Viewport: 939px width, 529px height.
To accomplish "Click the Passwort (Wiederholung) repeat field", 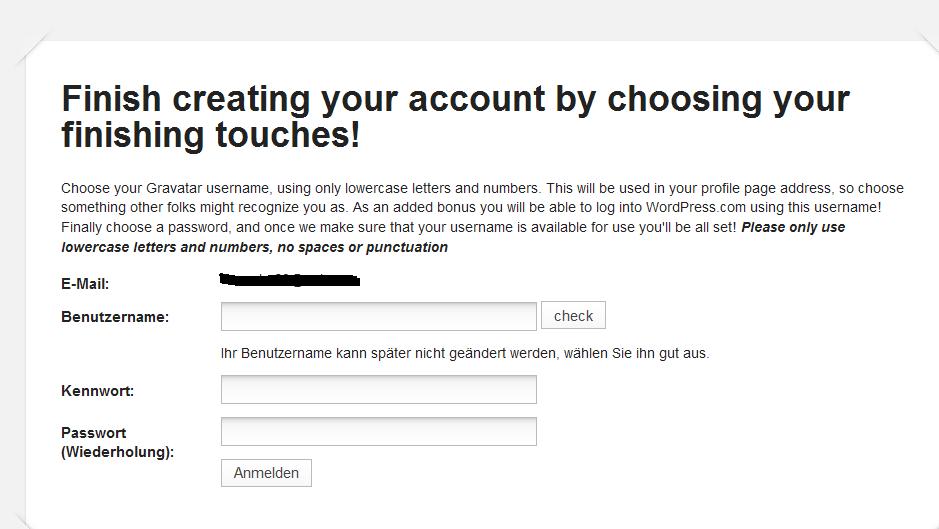I will 378,432.
